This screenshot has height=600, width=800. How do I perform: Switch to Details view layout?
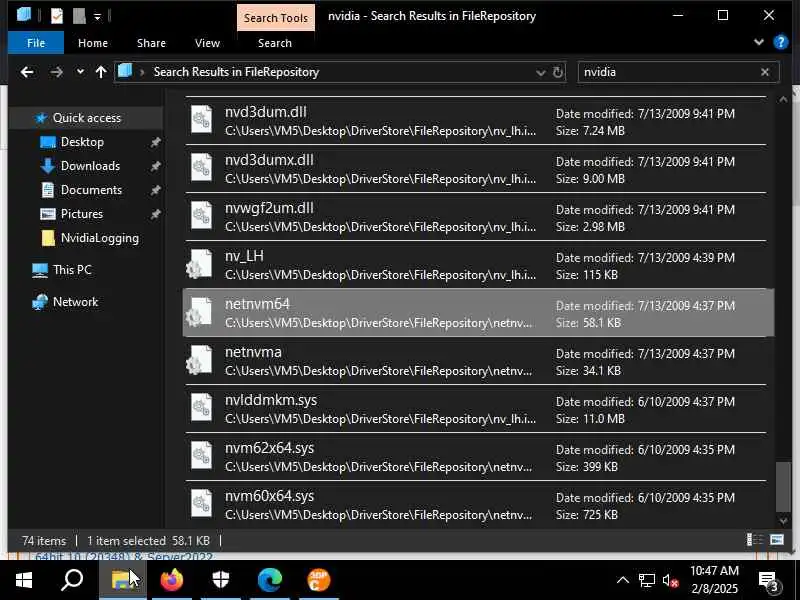pyautogui.click(x=755, y=540)
